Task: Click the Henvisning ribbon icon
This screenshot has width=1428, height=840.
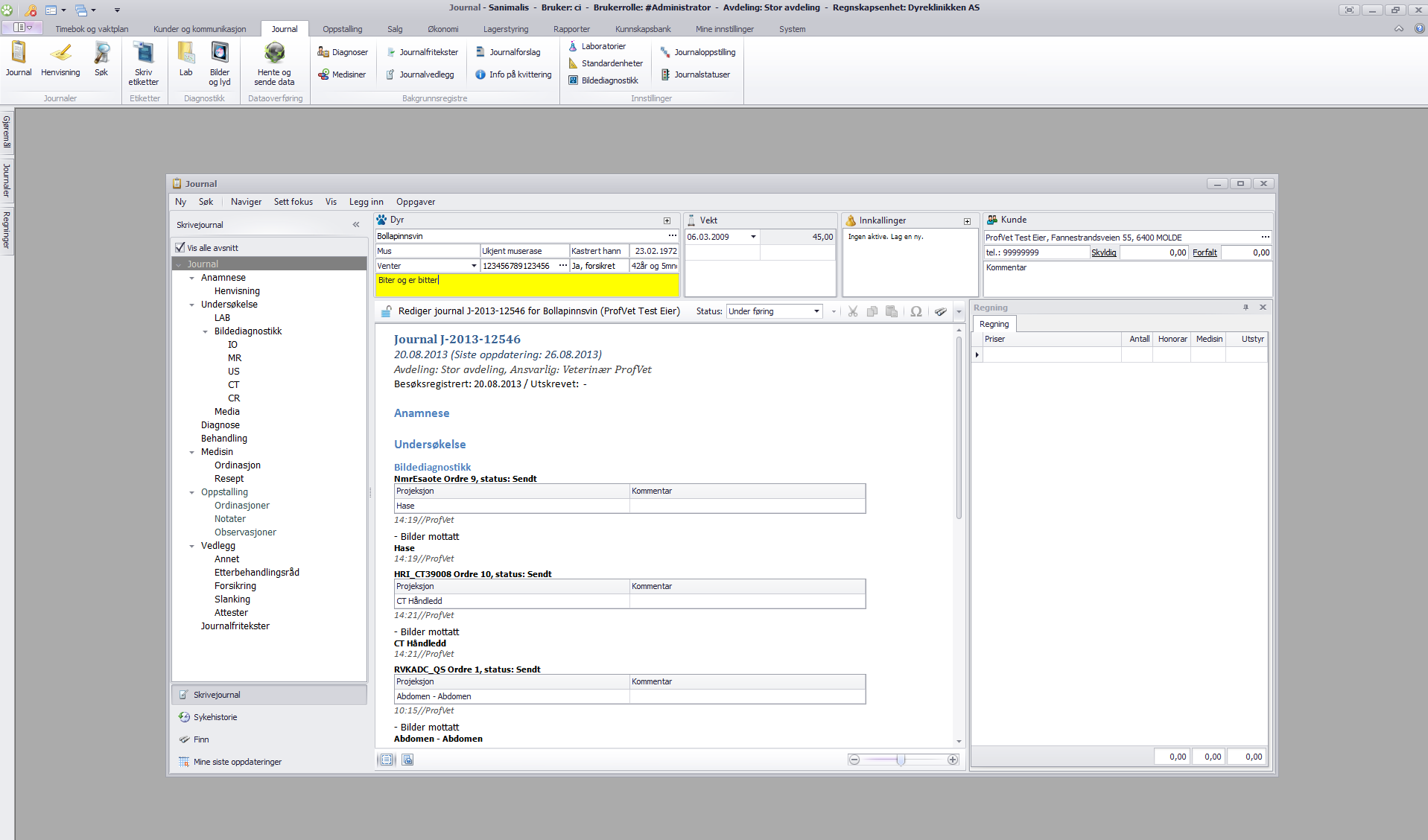Action: [x=60, y=59]
